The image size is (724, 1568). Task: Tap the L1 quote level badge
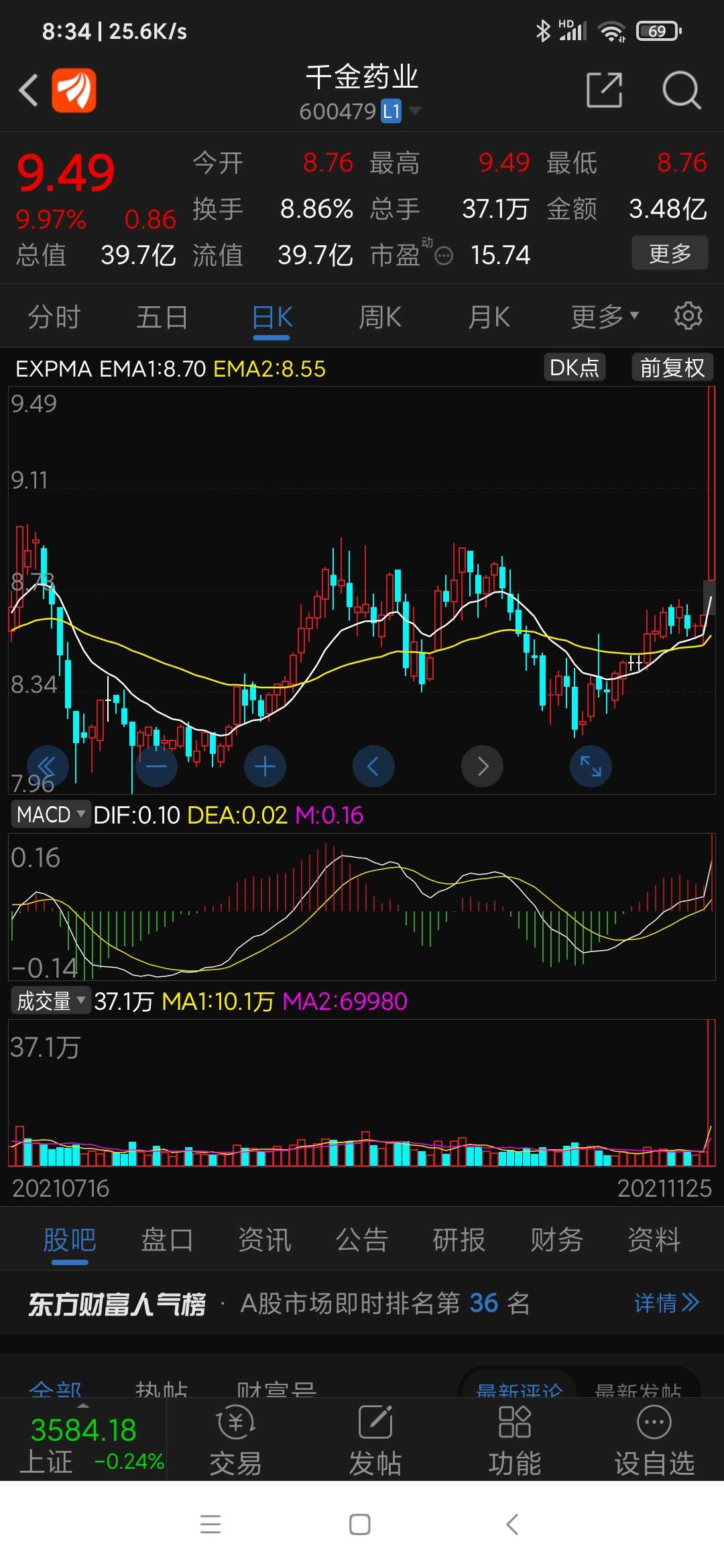coord(391,111)
